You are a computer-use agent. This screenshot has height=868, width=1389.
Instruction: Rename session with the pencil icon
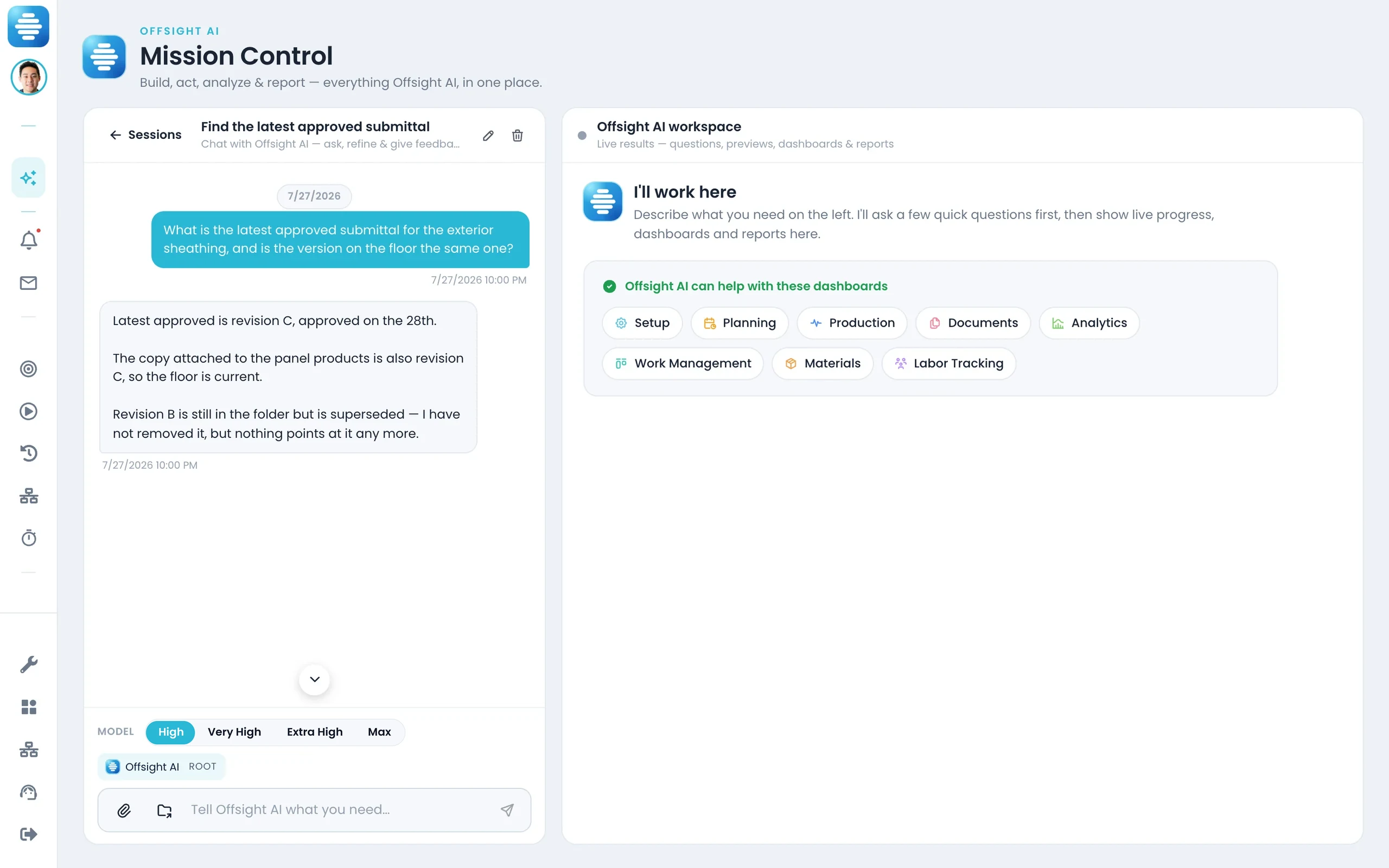tap(488, 136)
